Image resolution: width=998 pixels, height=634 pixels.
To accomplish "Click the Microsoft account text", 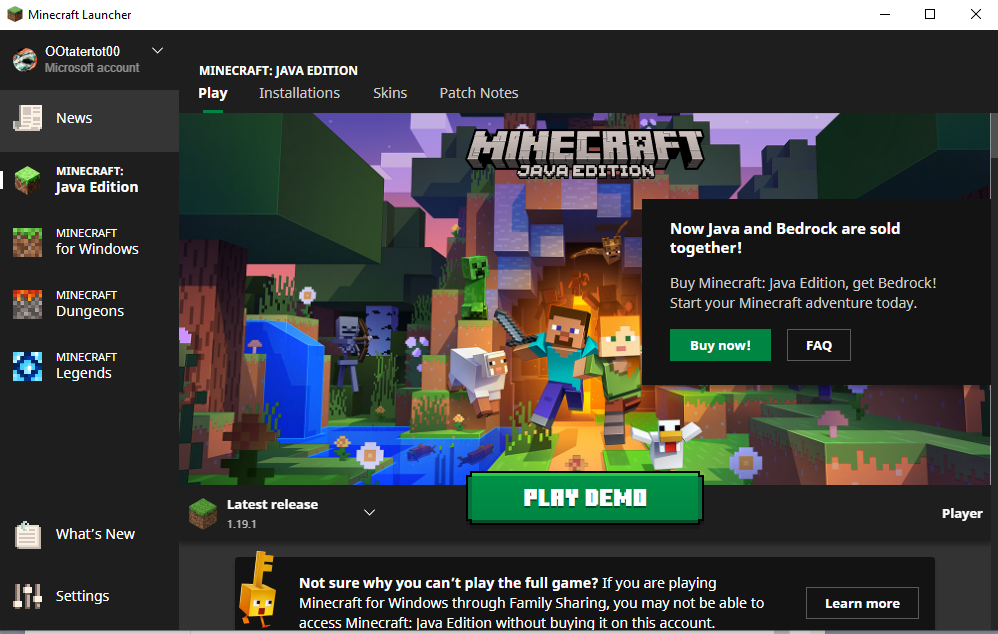I will coord(92,67).
